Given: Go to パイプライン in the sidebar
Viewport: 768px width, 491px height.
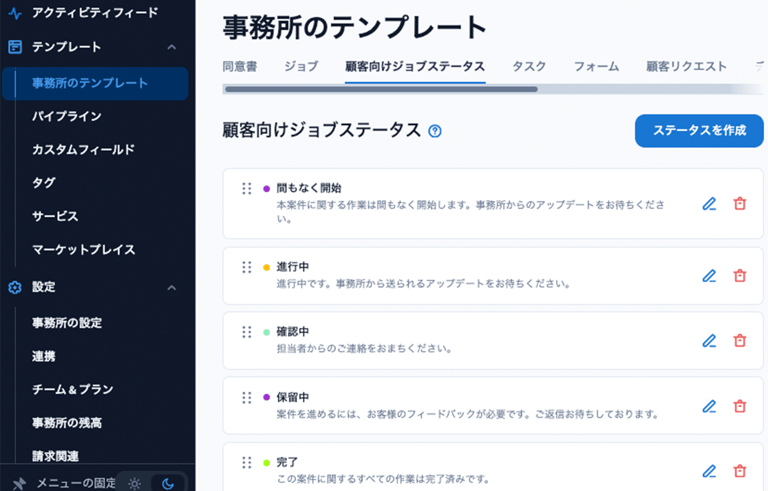Looking at the screenshot, I should click(66, 116).
